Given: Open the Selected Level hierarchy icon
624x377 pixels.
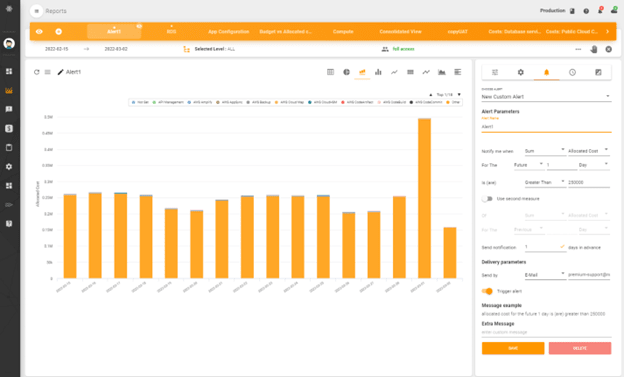Looking at the screenshot, I should click(186, 49).
